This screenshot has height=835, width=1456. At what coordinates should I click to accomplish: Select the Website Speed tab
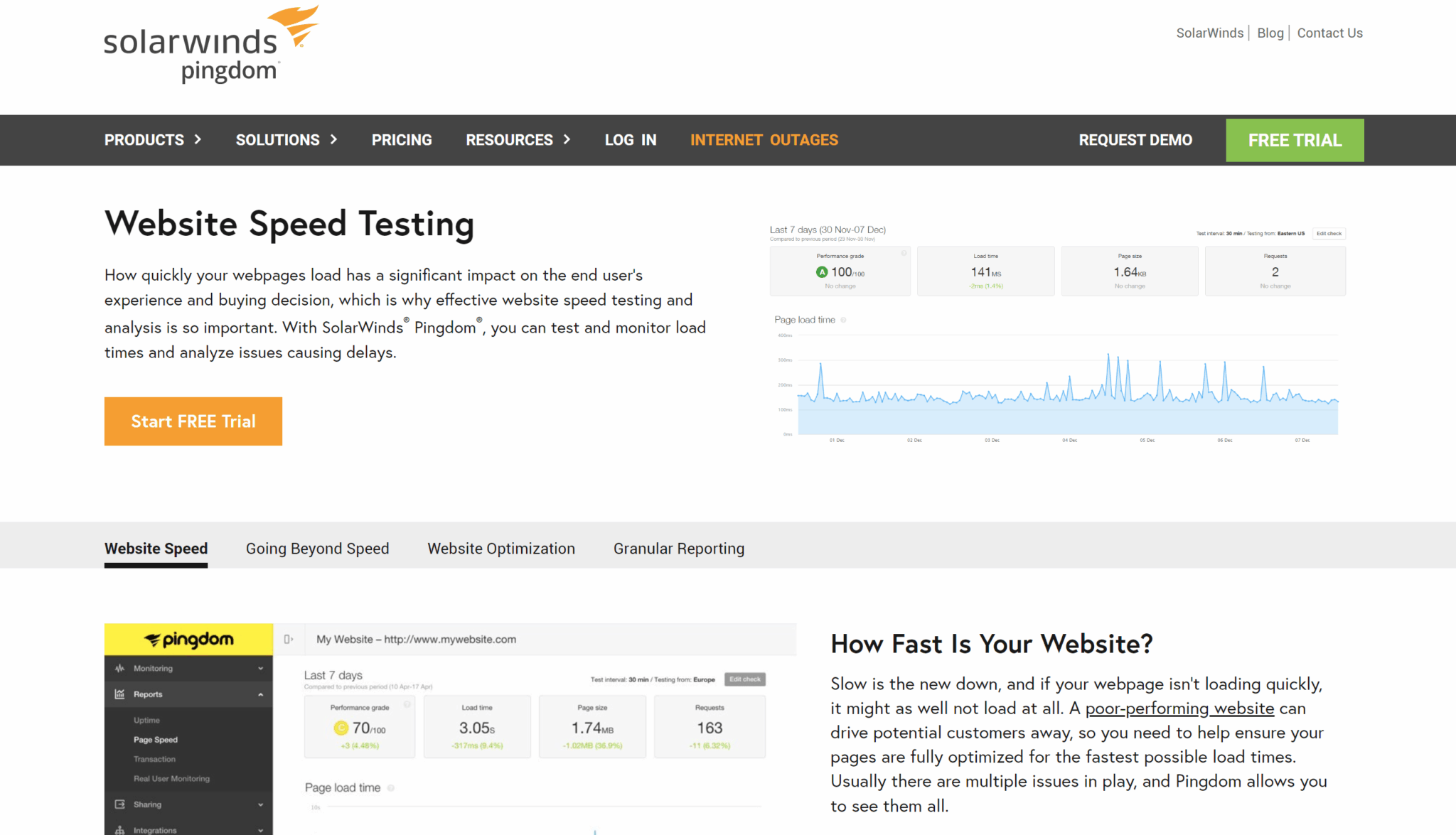point(156,549)
